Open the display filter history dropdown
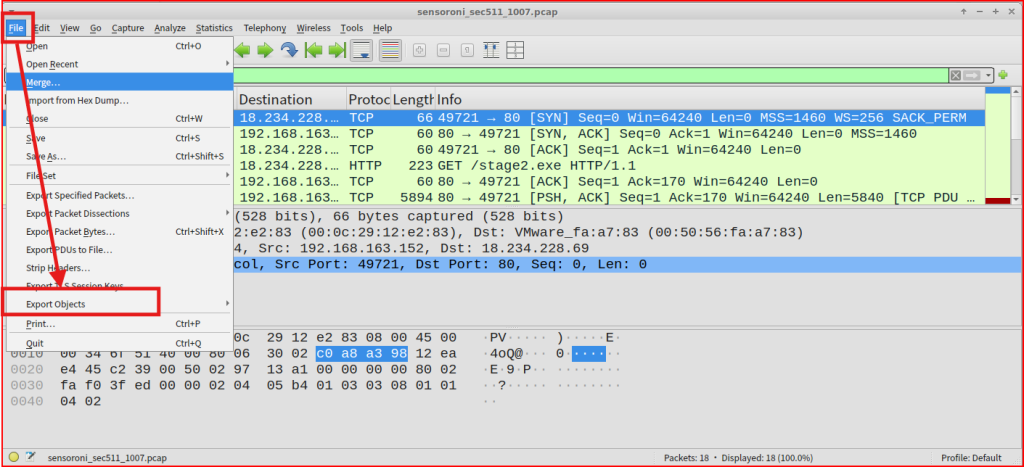Viewport: 1024px width, 467px height. pos(988,75)
